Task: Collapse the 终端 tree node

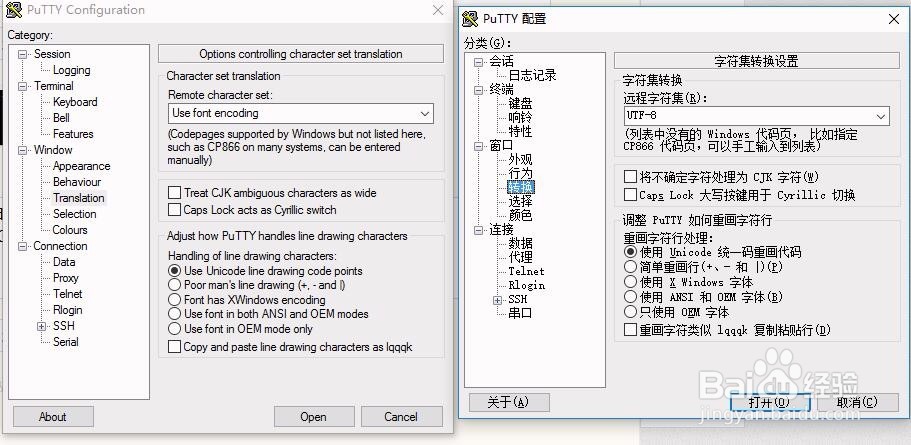Action: click(x=478, y=90)
